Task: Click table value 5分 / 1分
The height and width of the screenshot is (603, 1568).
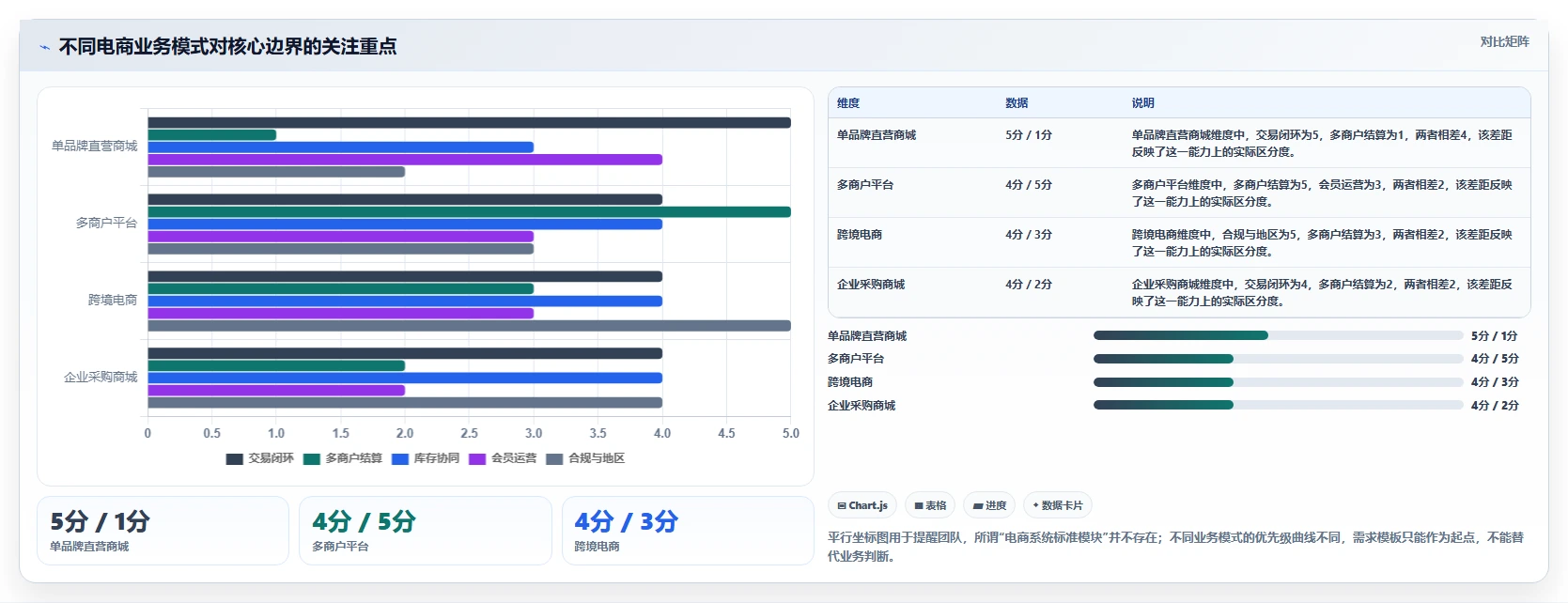Action: [1029, 135]
